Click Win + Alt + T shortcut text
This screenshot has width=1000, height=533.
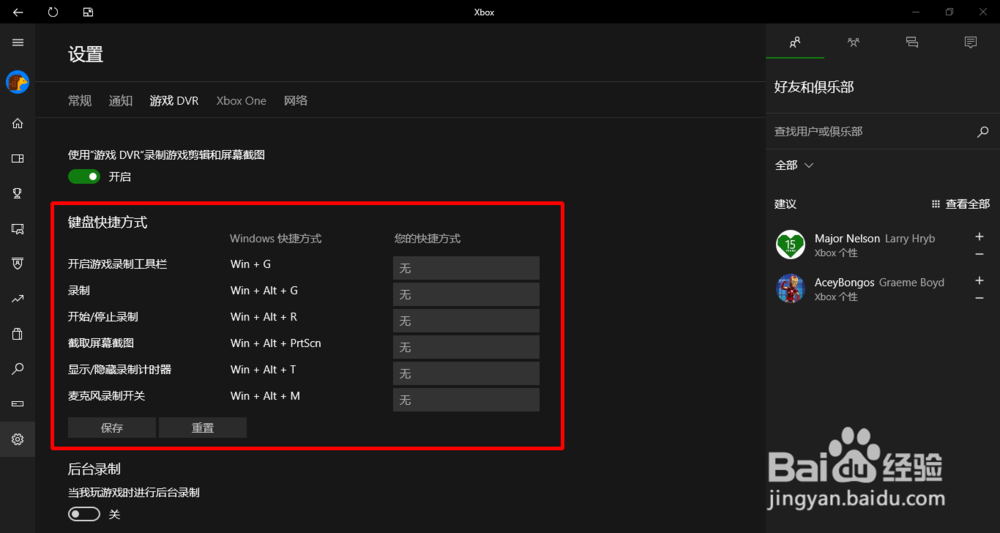click(x=263, y=370)
